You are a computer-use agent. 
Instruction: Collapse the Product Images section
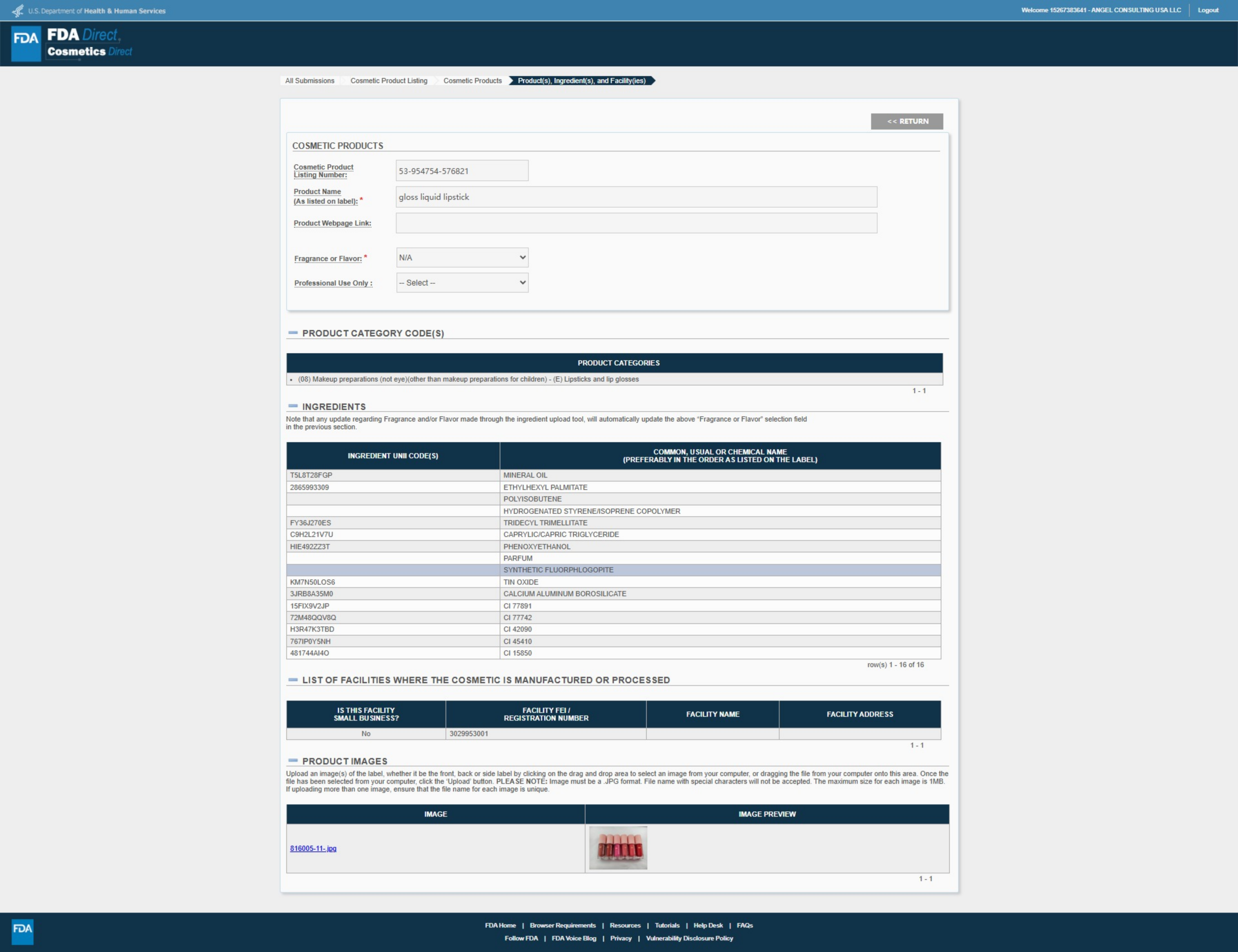pos(293,761)
